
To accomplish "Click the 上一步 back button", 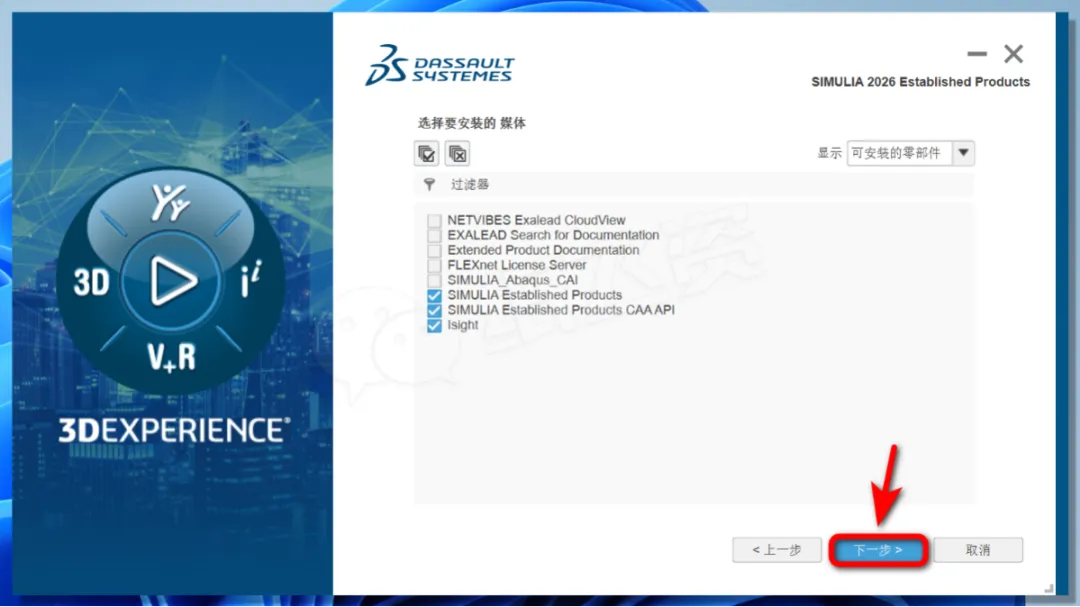I will (x=777, y=550).
